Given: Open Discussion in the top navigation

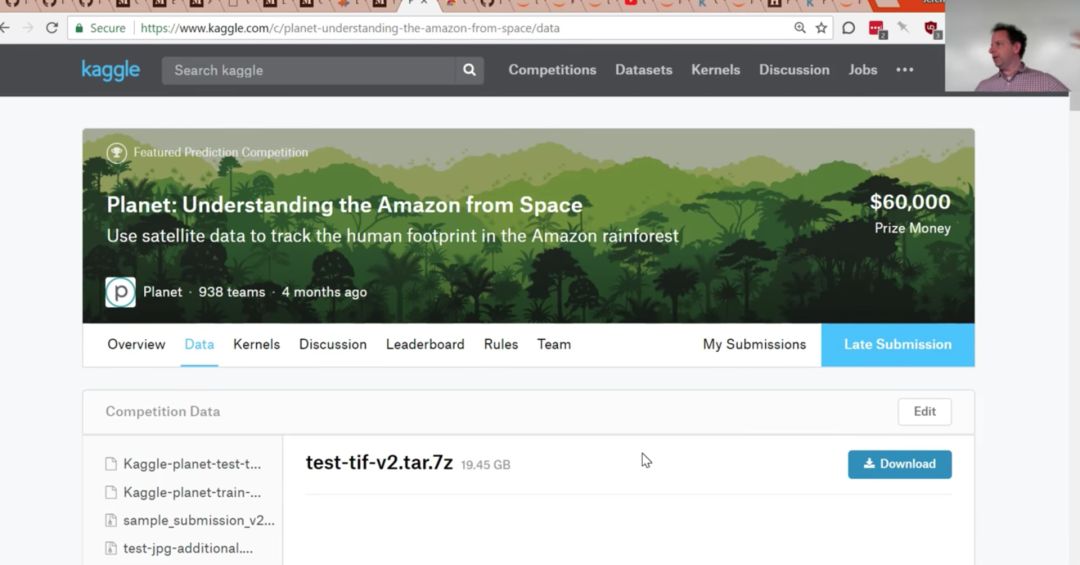Looking at the screenshot, I should 794,70.
